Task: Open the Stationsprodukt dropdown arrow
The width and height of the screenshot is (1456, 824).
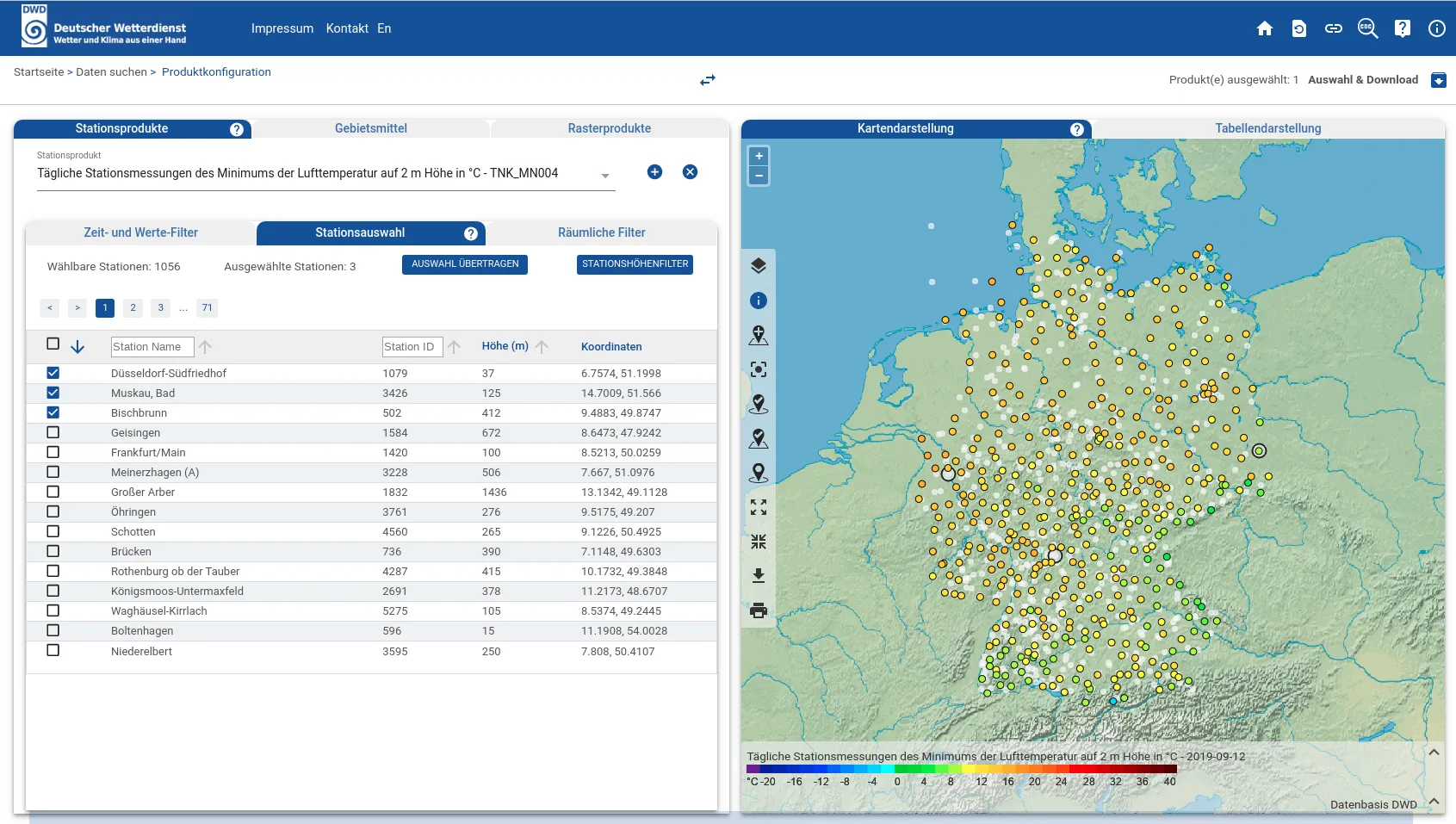Action: (605, 176)
